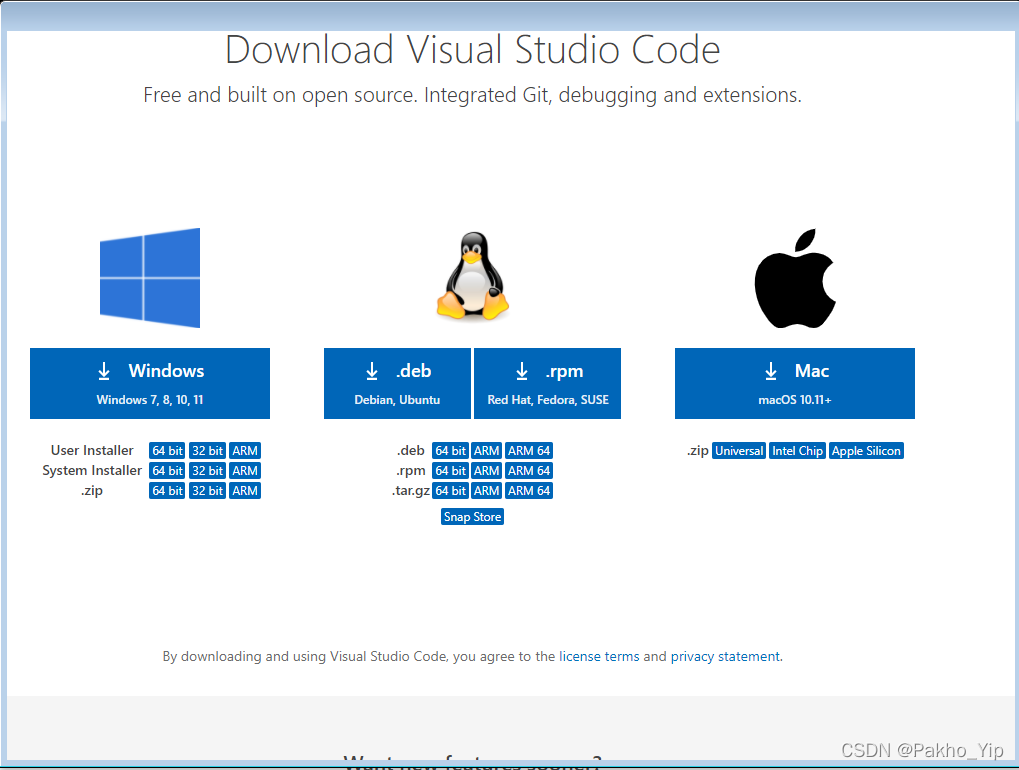This screenshot has width=1019, height=770.
Task: Select User Installer 32 bit
Action: click(x=207, y=451)
